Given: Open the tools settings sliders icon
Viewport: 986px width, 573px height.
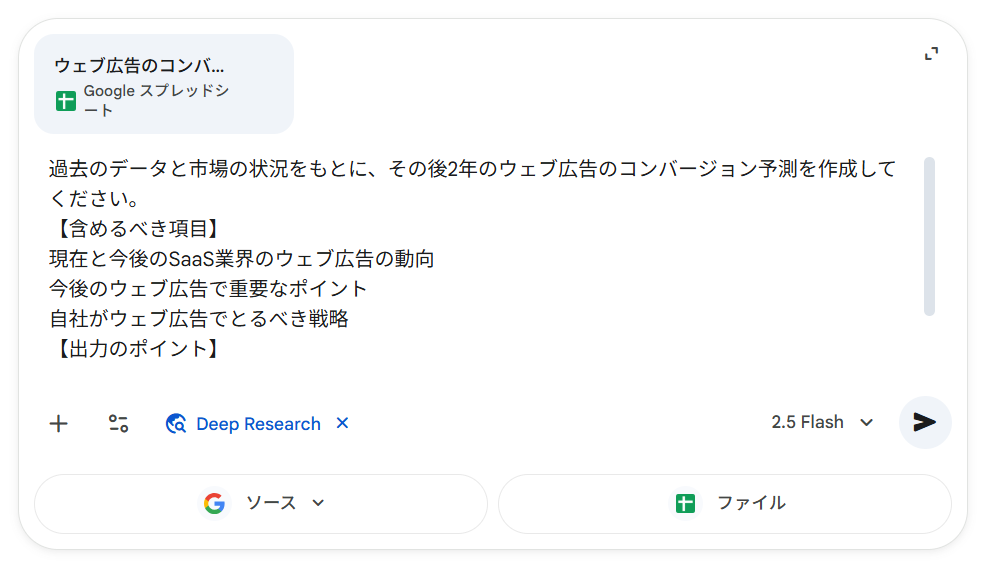Looking at the screenshot, I should [119, 423].
